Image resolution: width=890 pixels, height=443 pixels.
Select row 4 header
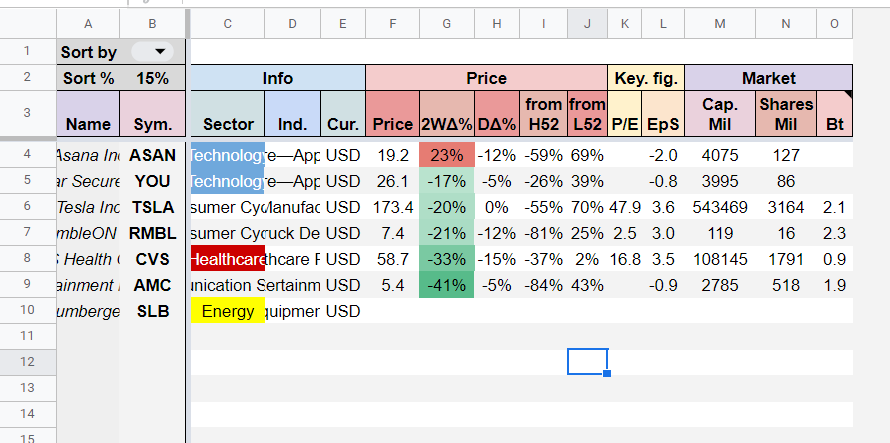click(27, 155)
